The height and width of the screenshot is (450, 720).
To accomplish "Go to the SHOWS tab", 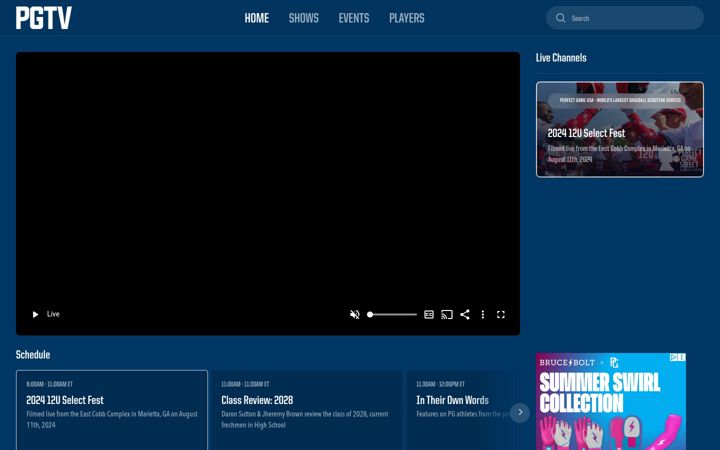I will click(304, 18).
